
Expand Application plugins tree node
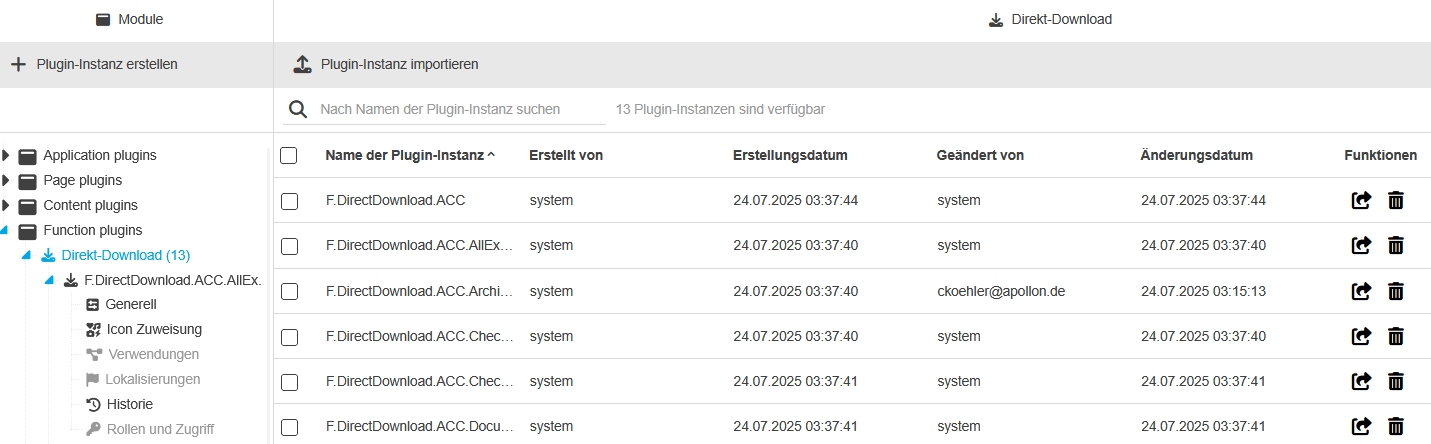[6, 155]
